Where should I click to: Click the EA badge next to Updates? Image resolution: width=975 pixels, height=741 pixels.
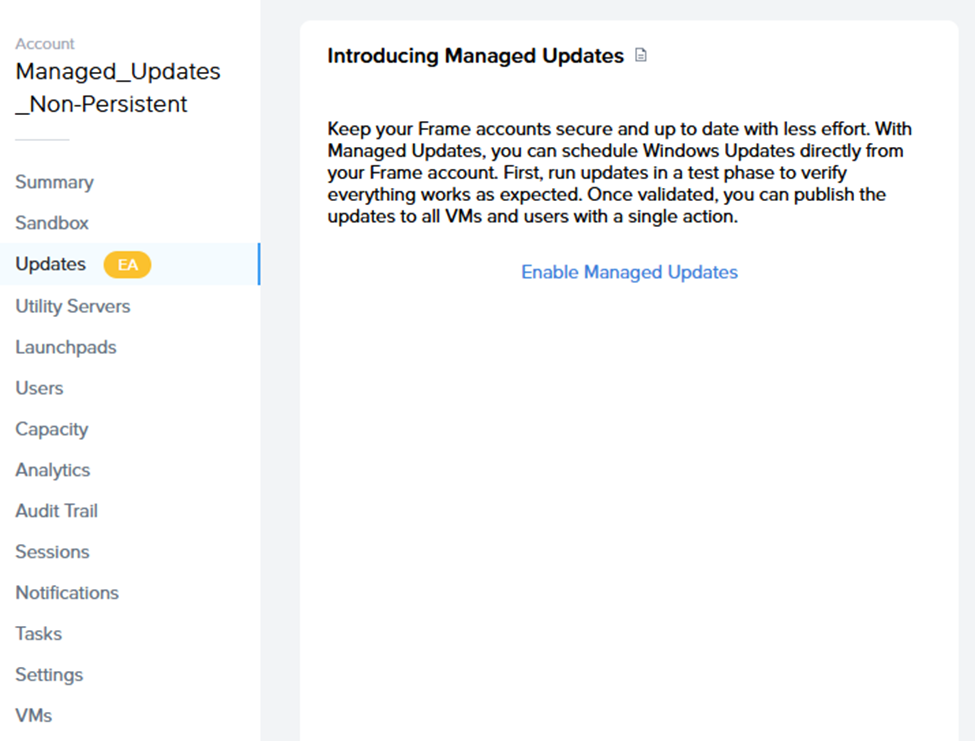click(128, 265)
